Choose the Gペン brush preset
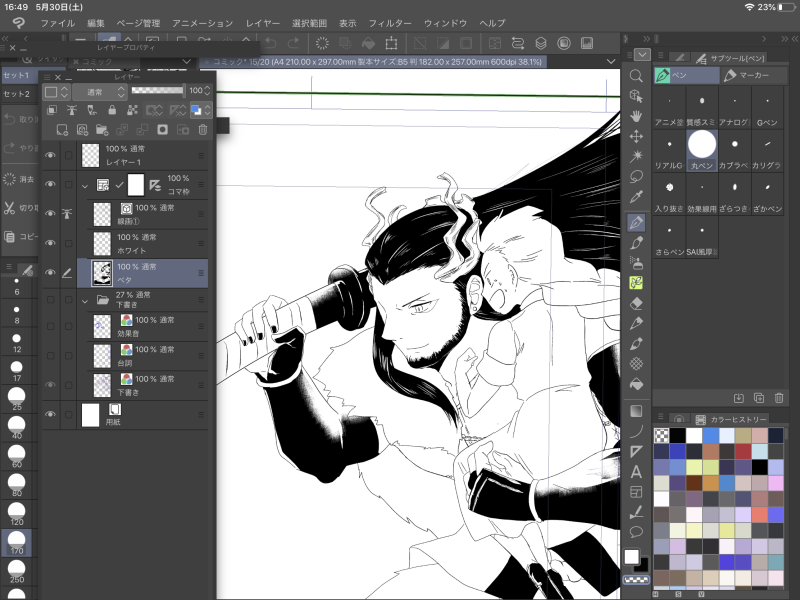 coord(767,108)
